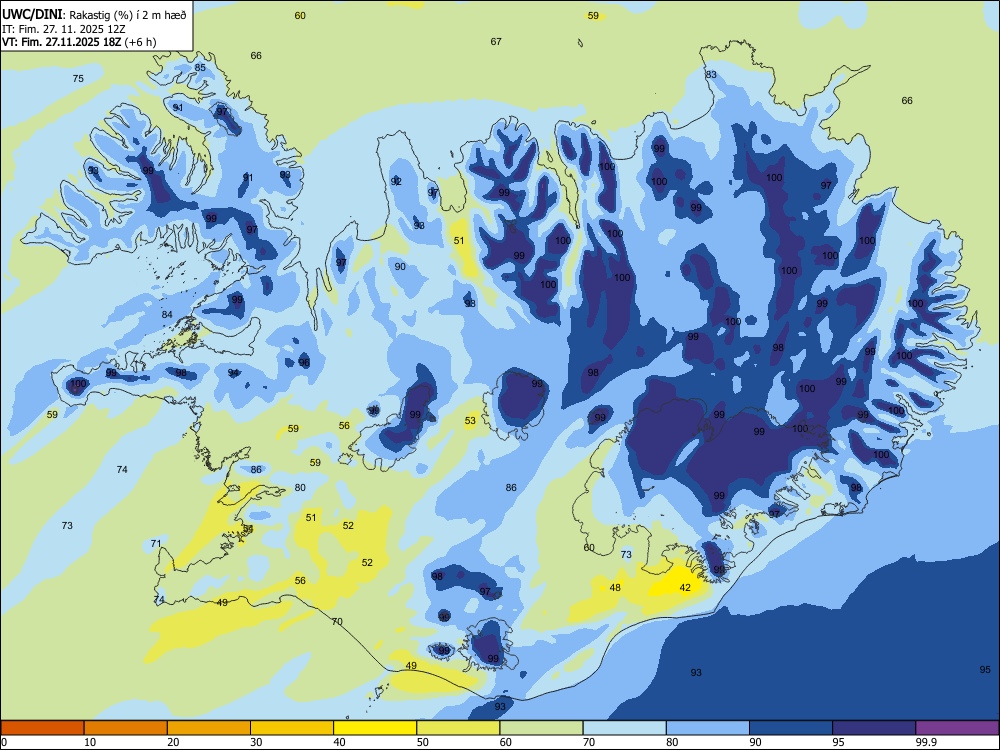The image size is (1000, 750).
Task: Click the humidity value '42' on the map
Action: (685, 587)
